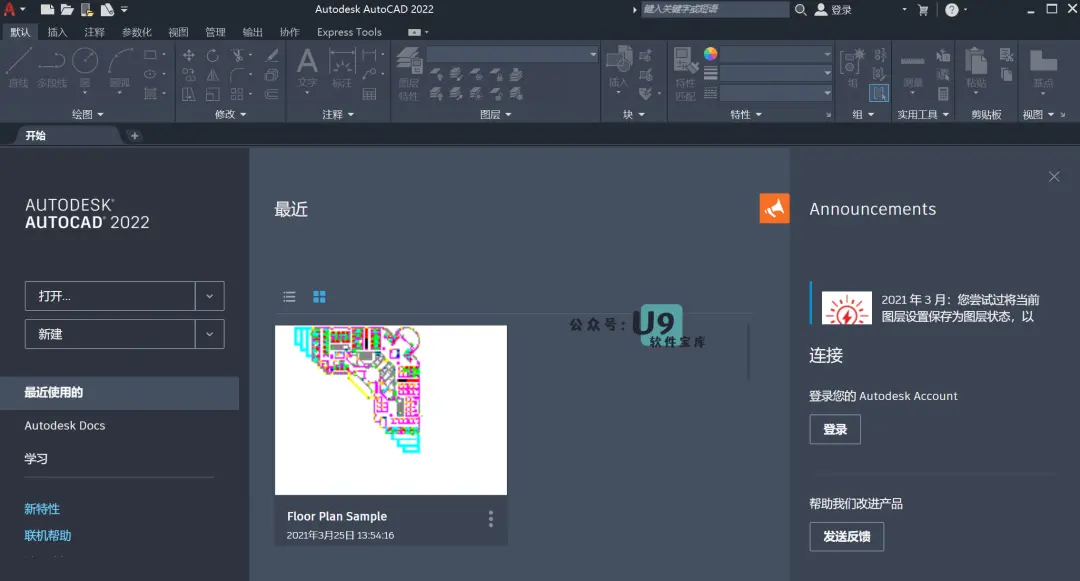Select the Line (直线) tool
The image size is (1080, 581).
tap(18, 68)
